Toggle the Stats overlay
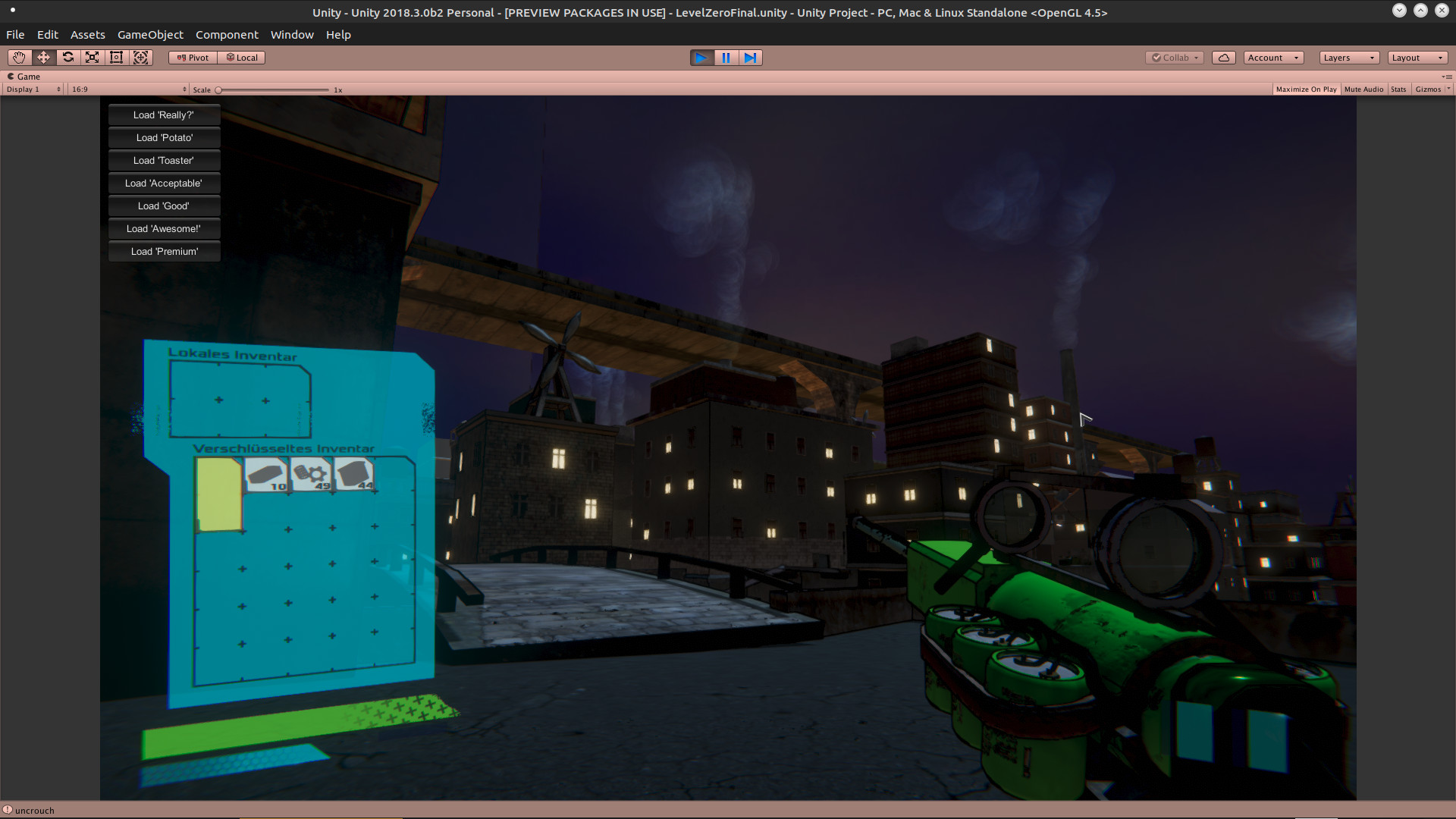 [x=1398, y=89]
